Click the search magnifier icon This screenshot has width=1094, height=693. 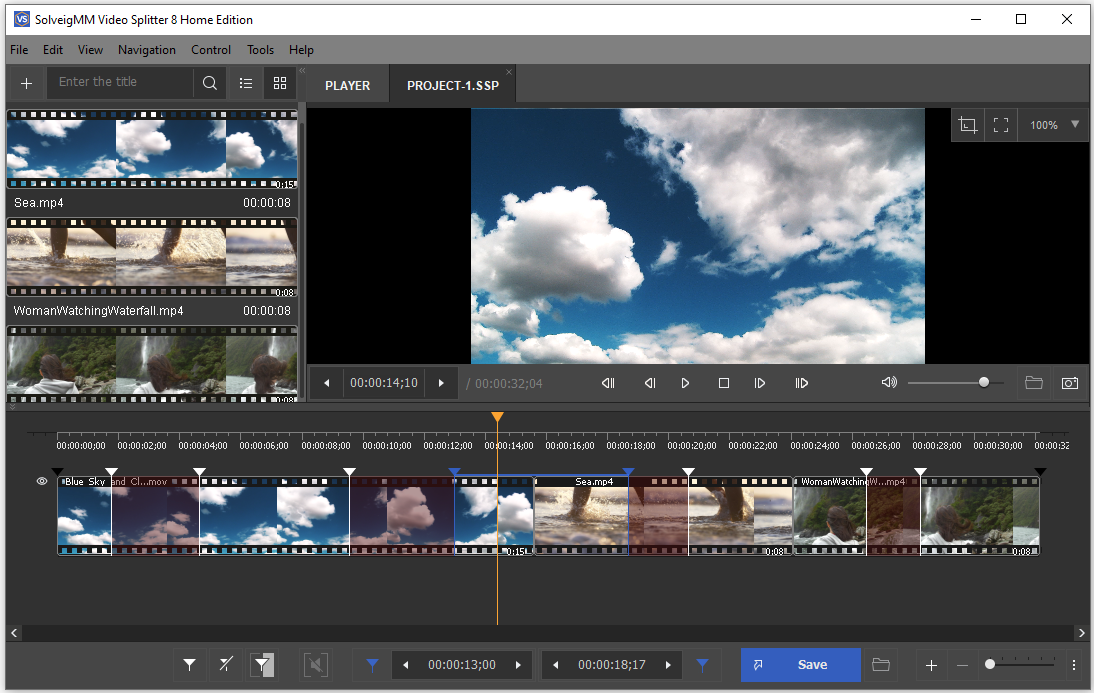tap(210, 83)
